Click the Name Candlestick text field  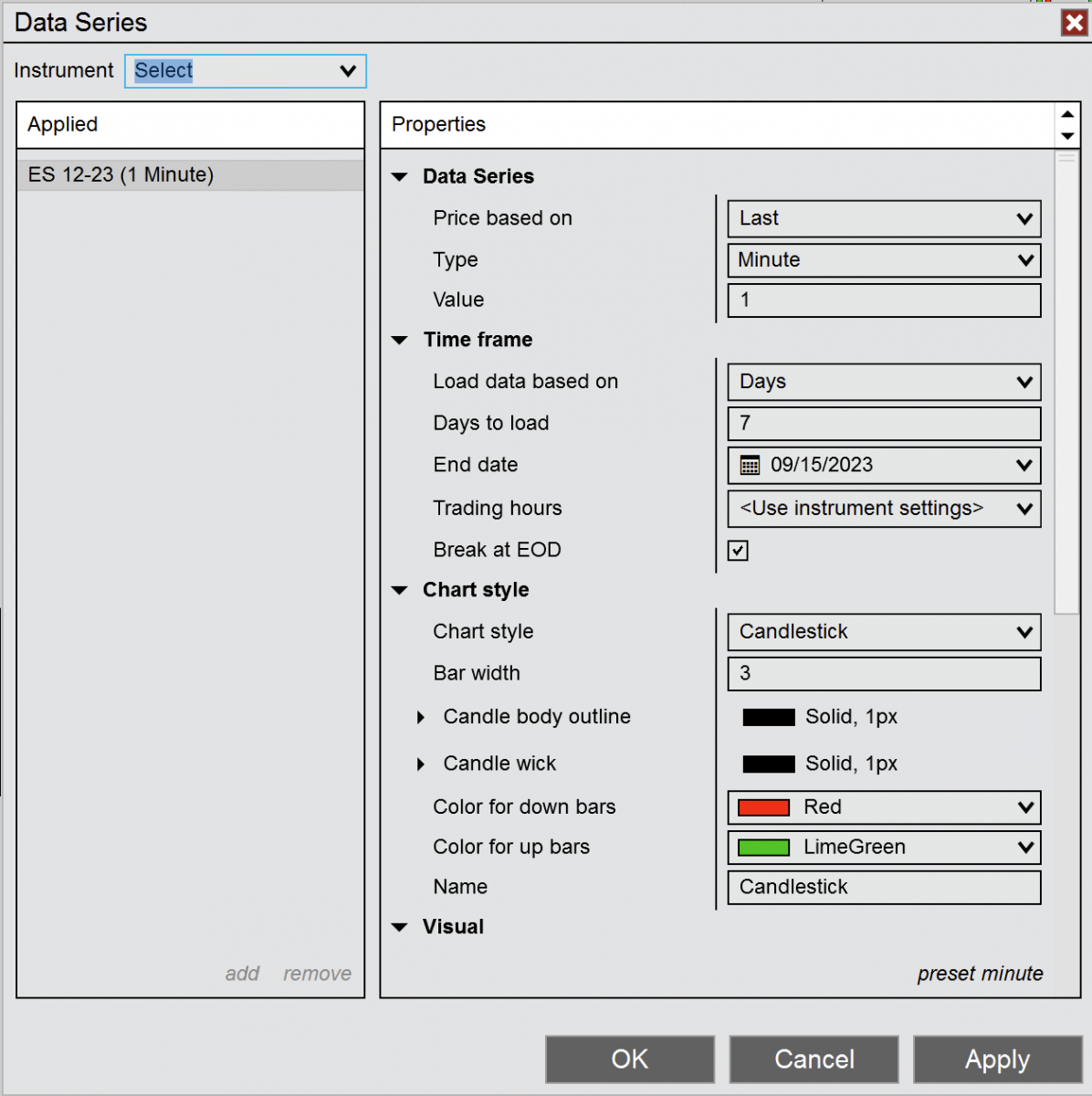(x=884, y=888)
